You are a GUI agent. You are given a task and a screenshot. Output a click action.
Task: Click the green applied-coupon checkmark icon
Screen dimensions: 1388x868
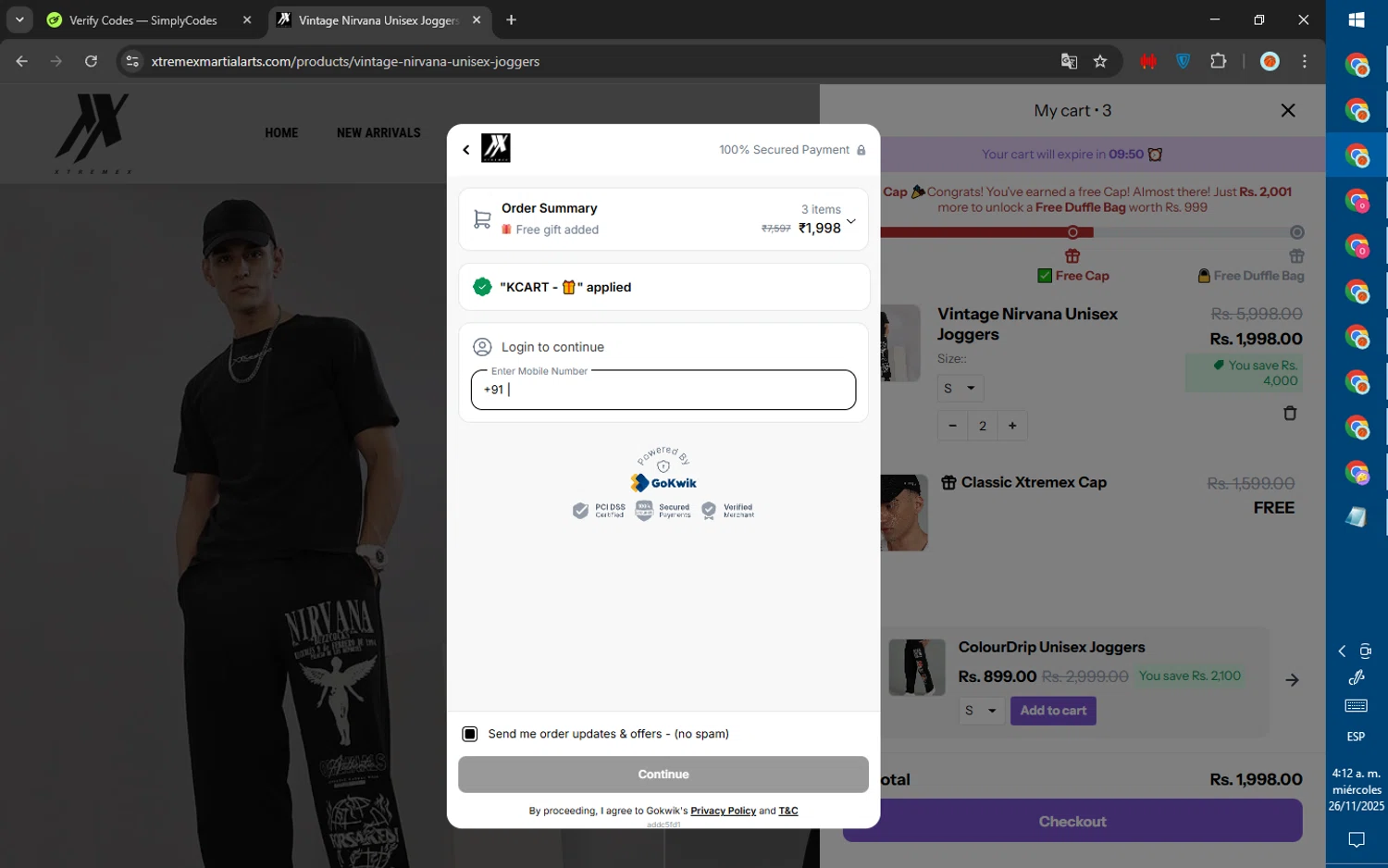[x=482, y=287]
